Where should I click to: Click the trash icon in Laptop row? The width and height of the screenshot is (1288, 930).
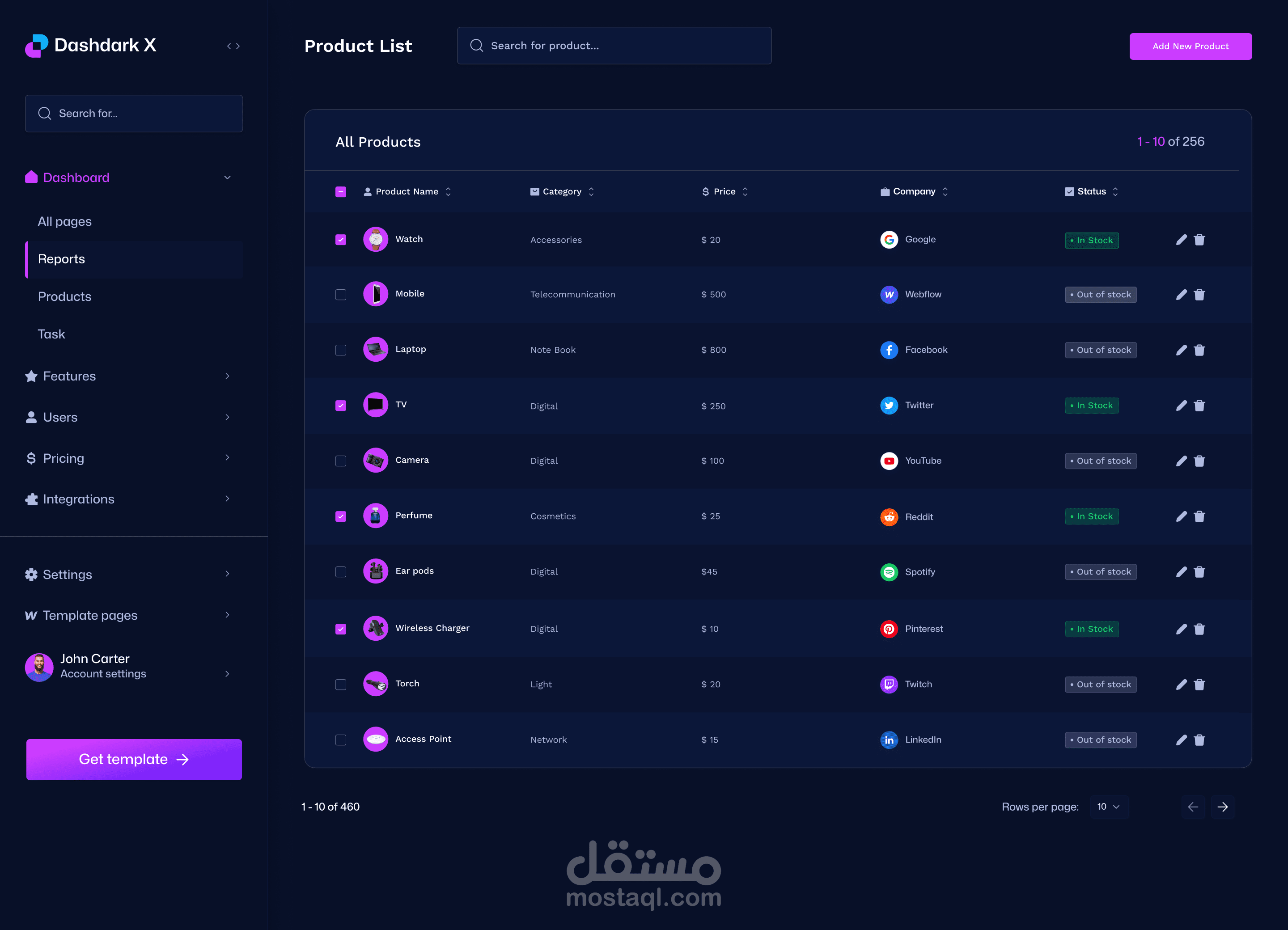pyautogui.click(x=1199, y=350)
